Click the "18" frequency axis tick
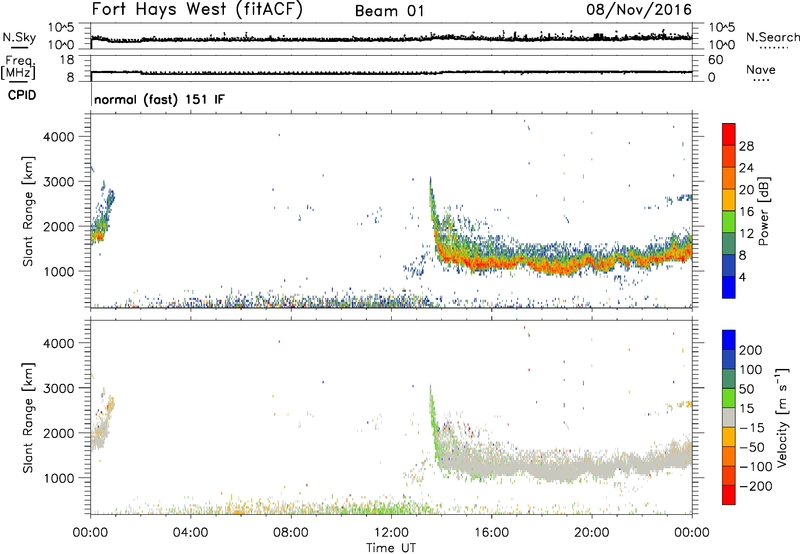800x554 pixels. (x=67, y=60)
